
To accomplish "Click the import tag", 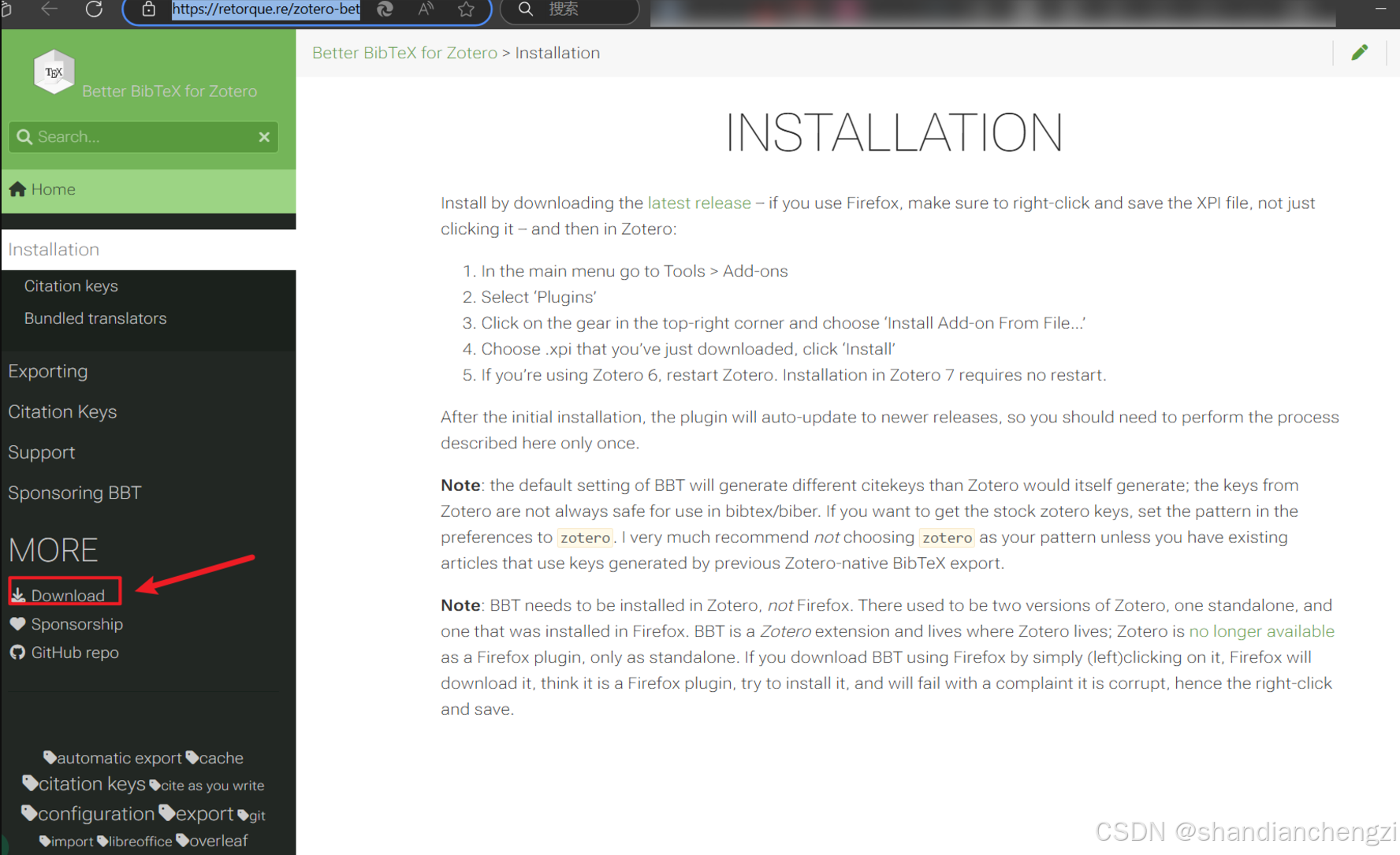I will pyautogui.click(x=66, y=842).
